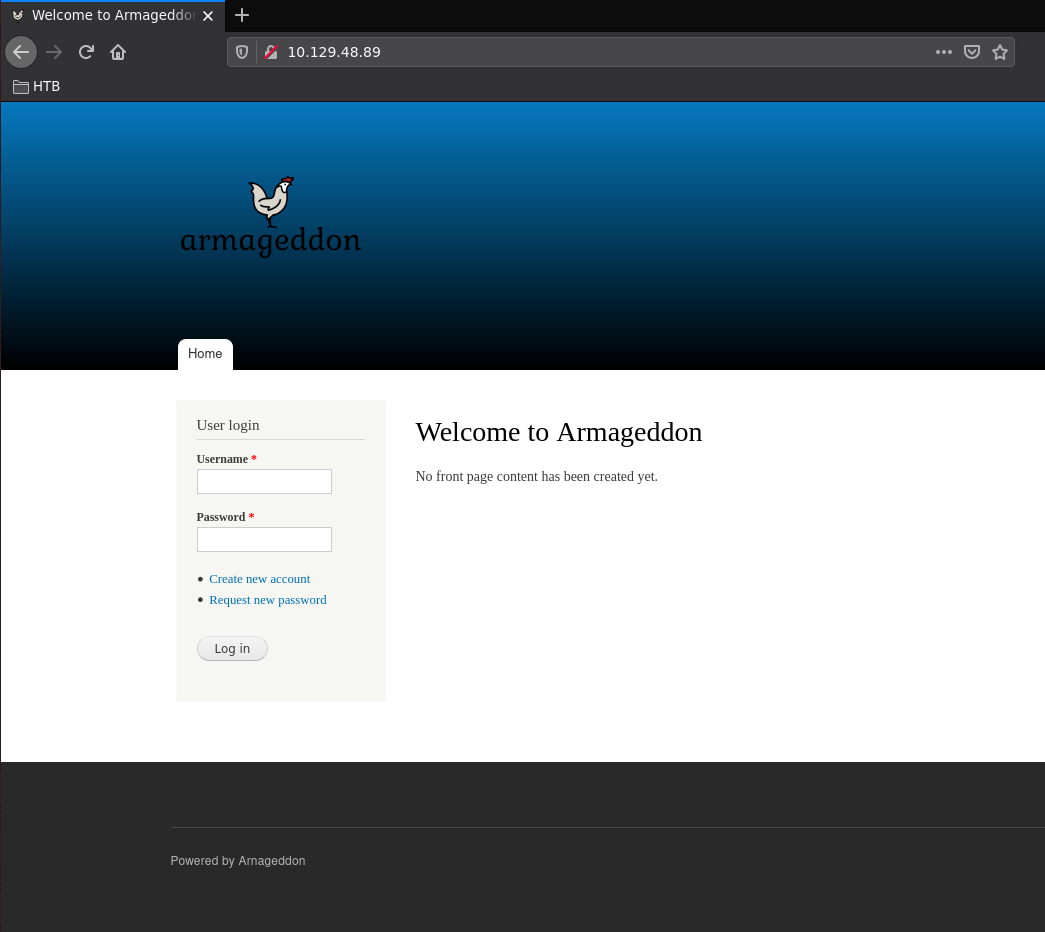Viewport: 1045px width, 932px height.
Task: Focus the Password input field
Action: (264, 539)
